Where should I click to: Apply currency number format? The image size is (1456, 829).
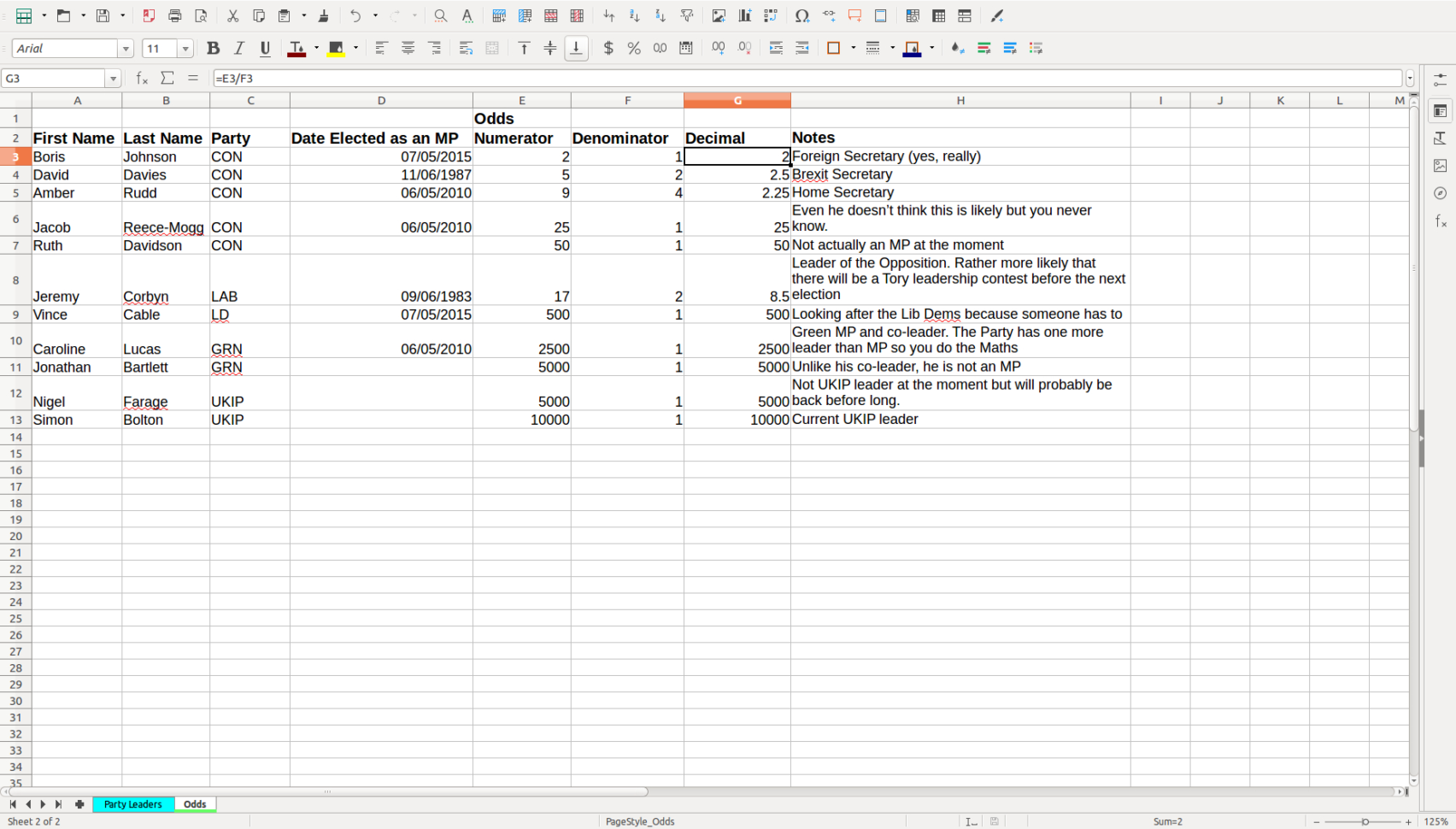[608, 48]
